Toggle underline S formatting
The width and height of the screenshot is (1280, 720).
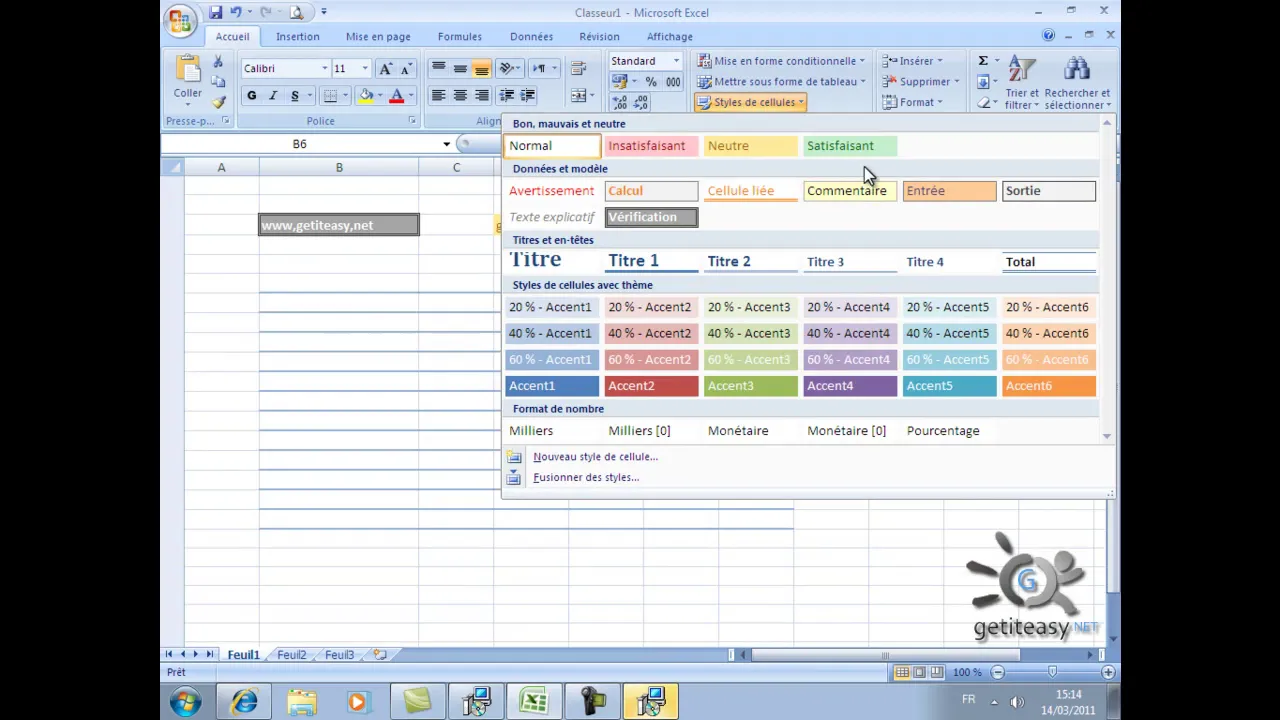click(x=294, y=95)
